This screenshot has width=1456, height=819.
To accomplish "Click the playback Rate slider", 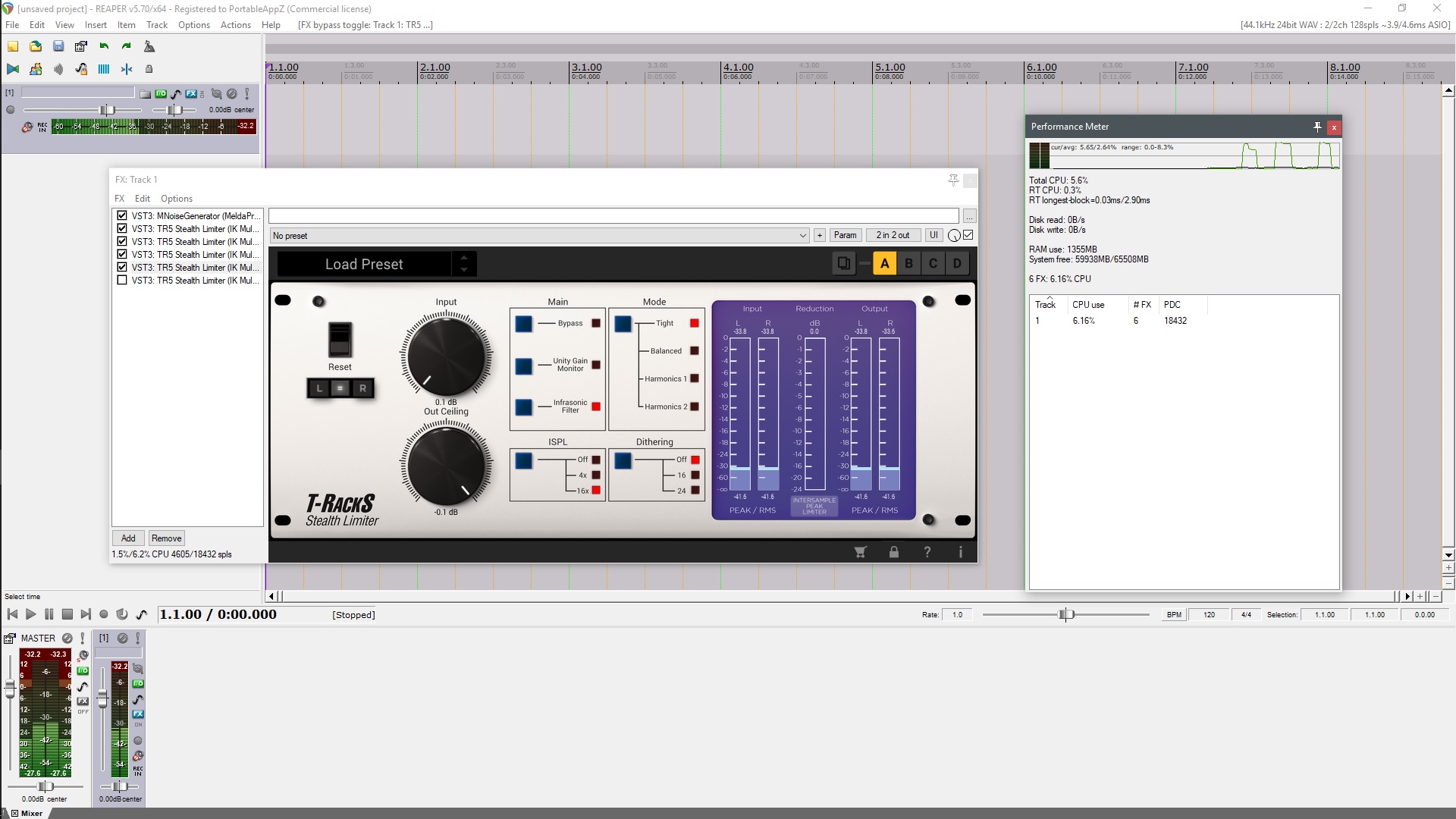I will point(1065,614).
